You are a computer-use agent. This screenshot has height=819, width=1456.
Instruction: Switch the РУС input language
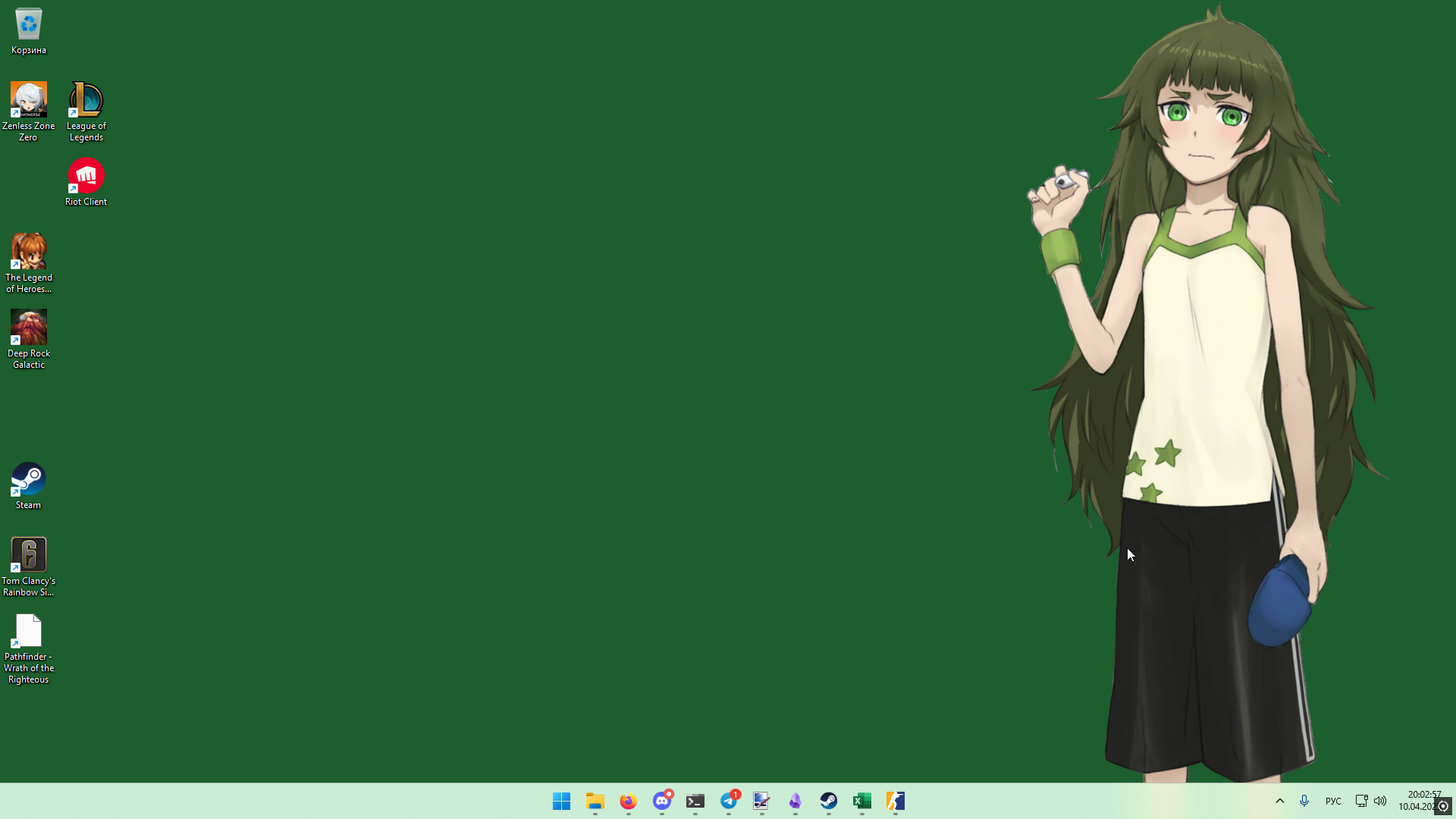(1333, 801)
